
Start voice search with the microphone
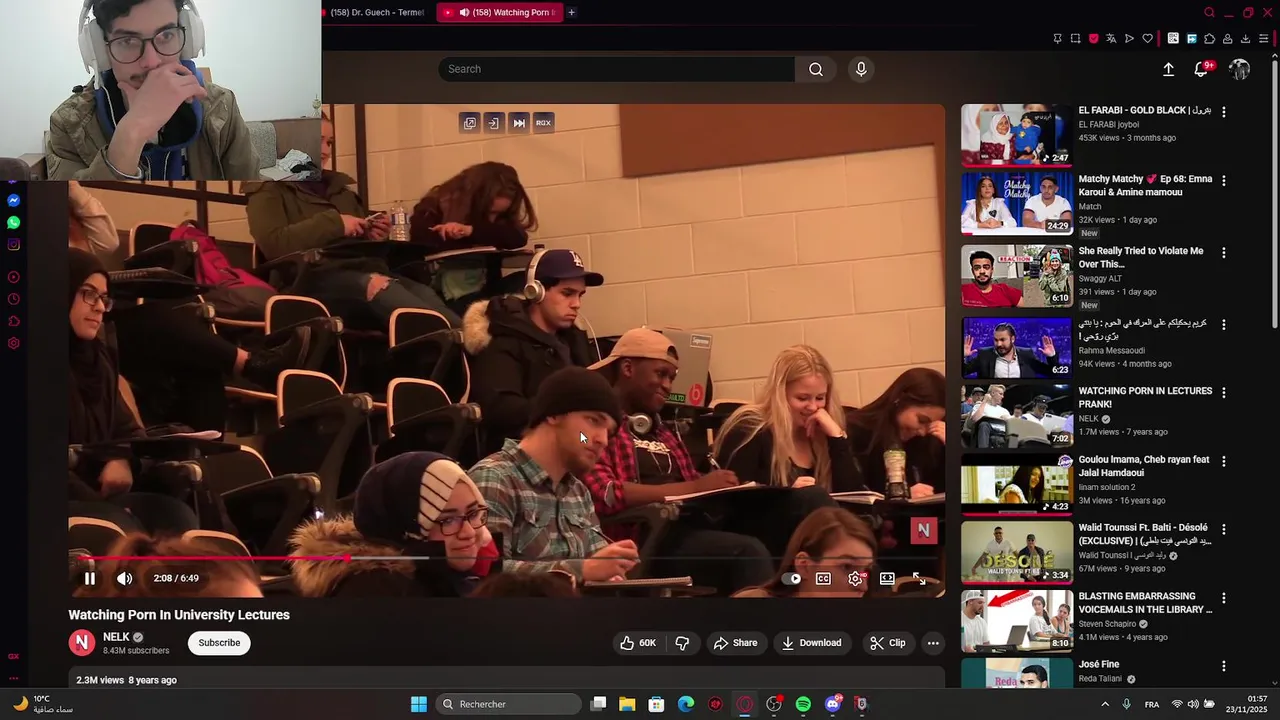[861, 69]
